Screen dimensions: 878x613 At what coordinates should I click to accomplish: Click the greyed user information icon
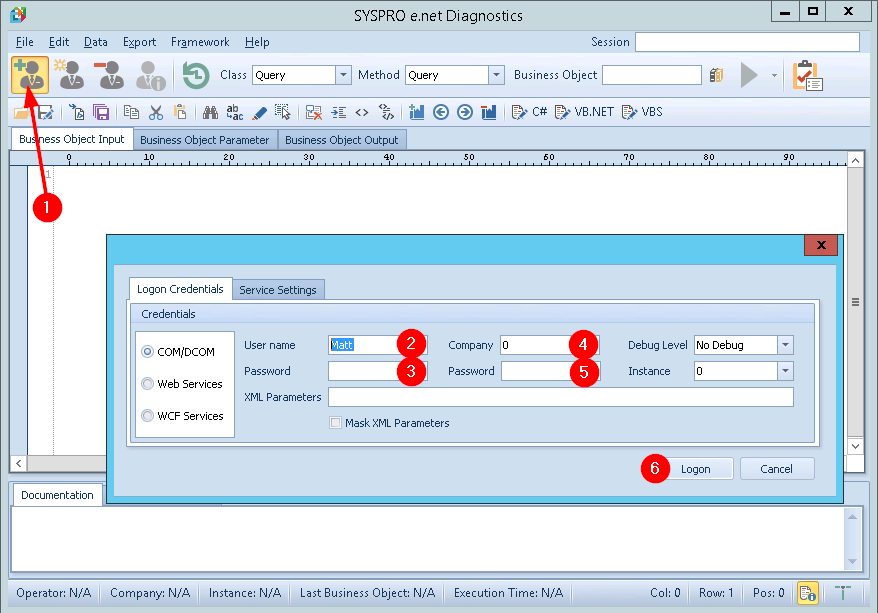pyautogui.click(x=150, y=75)
